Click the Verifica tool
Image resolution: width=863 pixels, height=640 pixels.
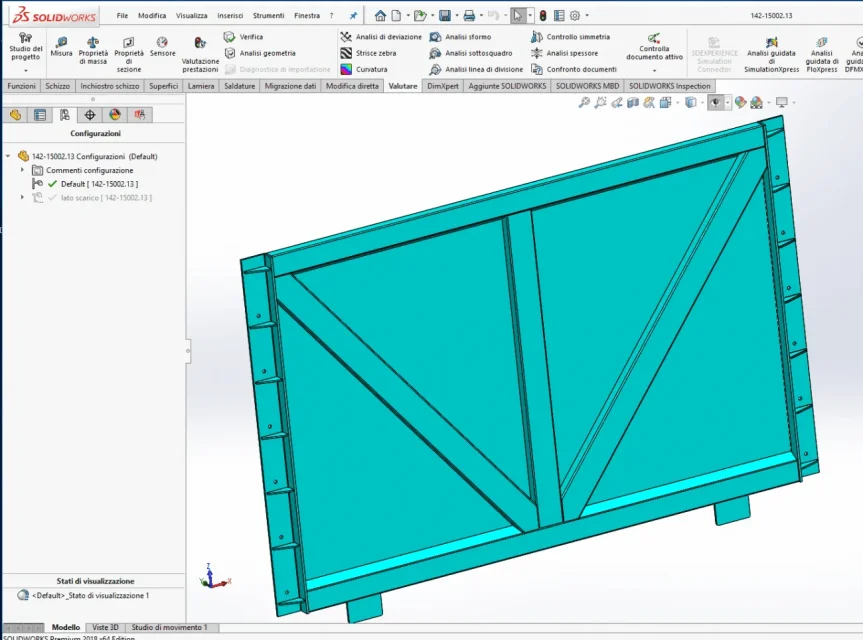click(x=243, y=37)
